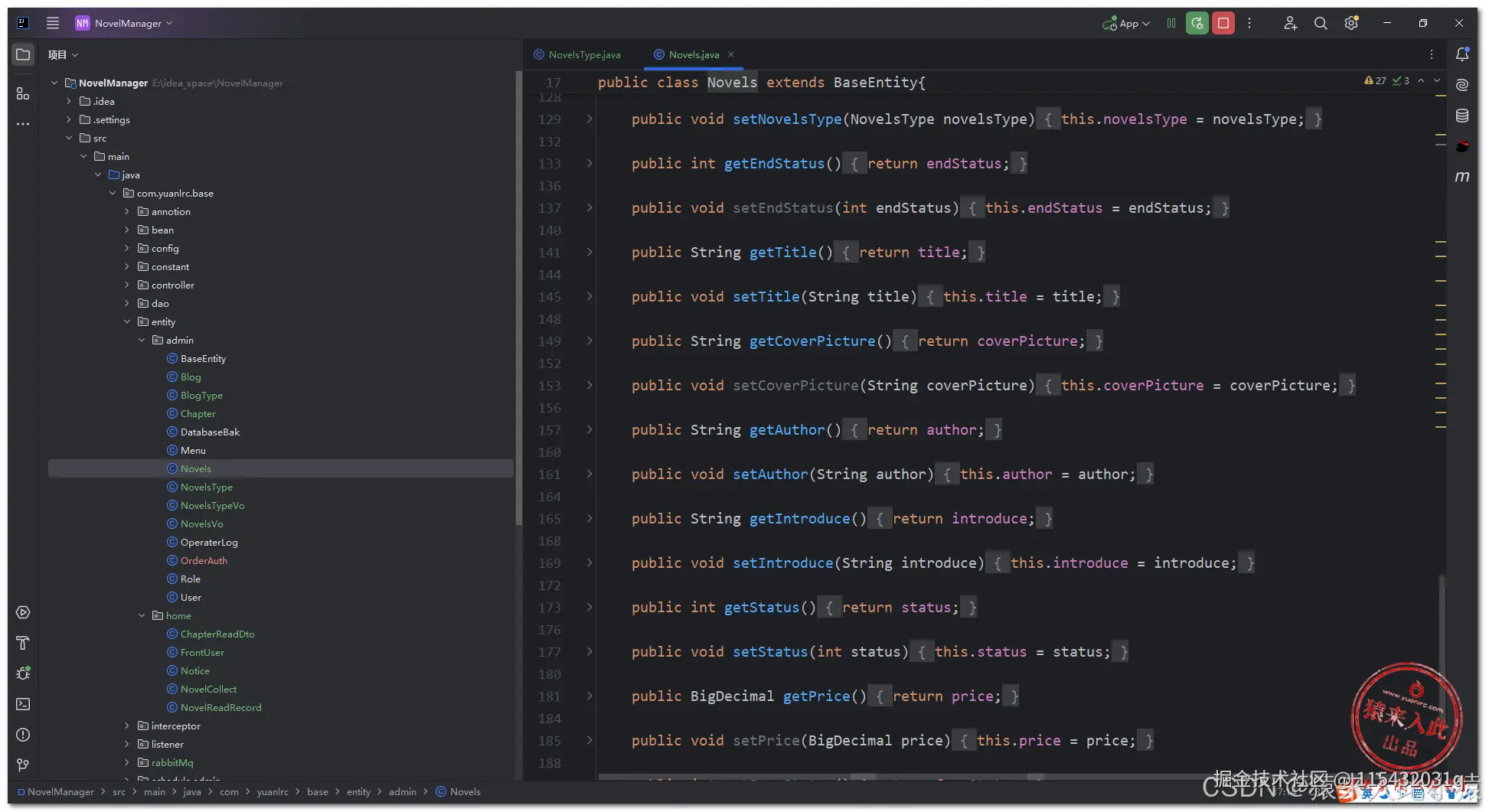Collapse the home package
The width and height of the screenshot is (1486, 812).
tap(142, 615)
